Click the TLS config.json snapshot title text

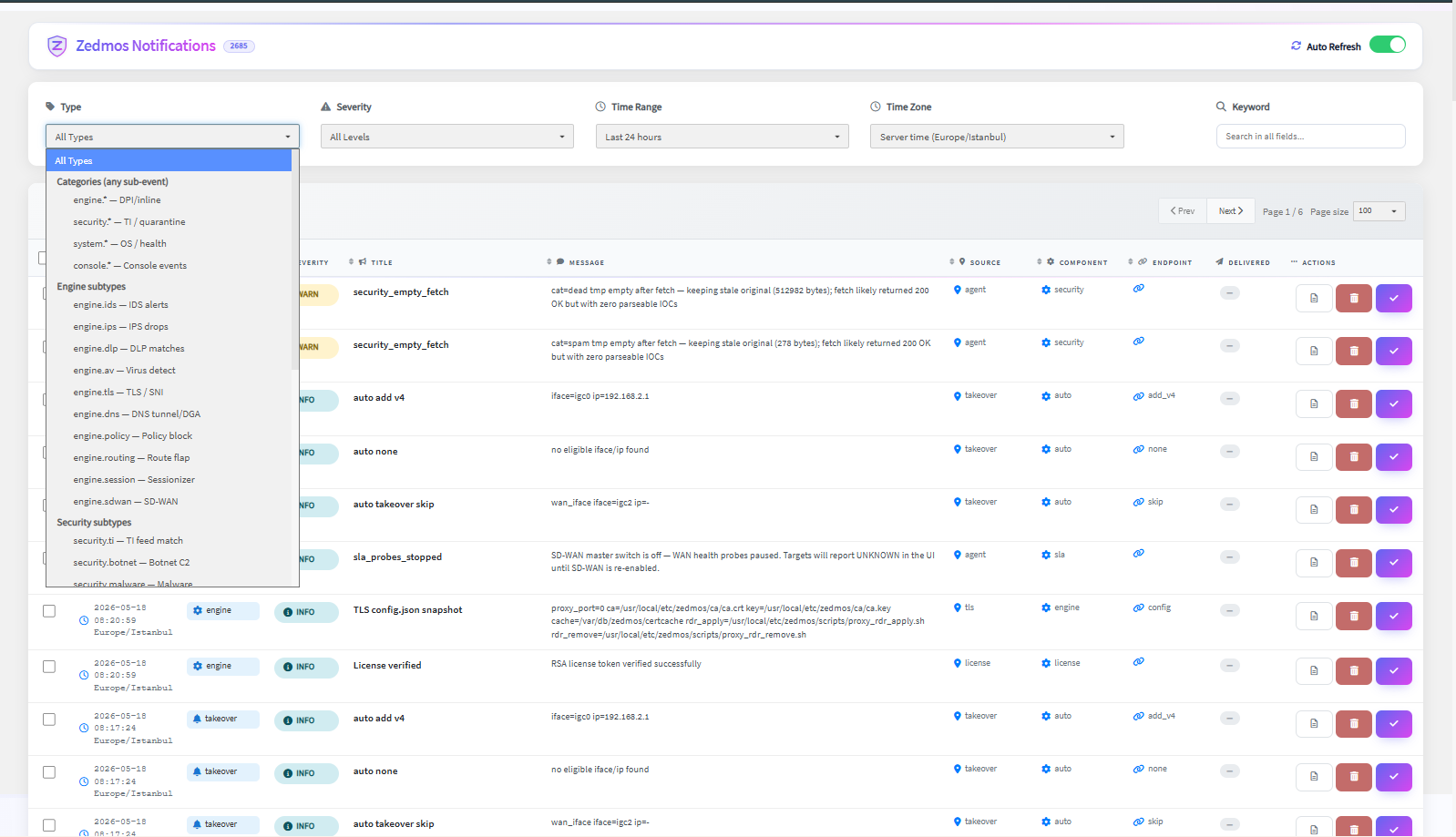407,610
